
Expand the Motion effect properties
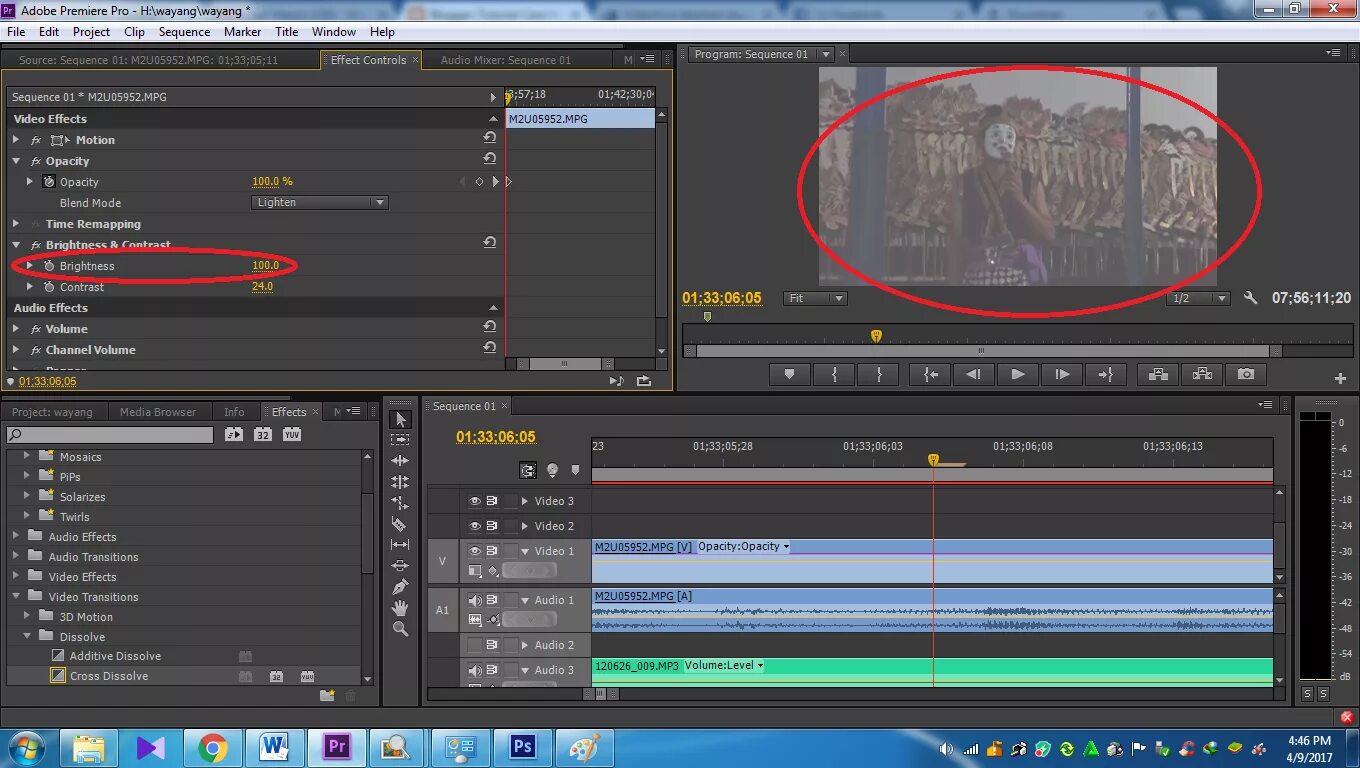click(x=16, y=140)
